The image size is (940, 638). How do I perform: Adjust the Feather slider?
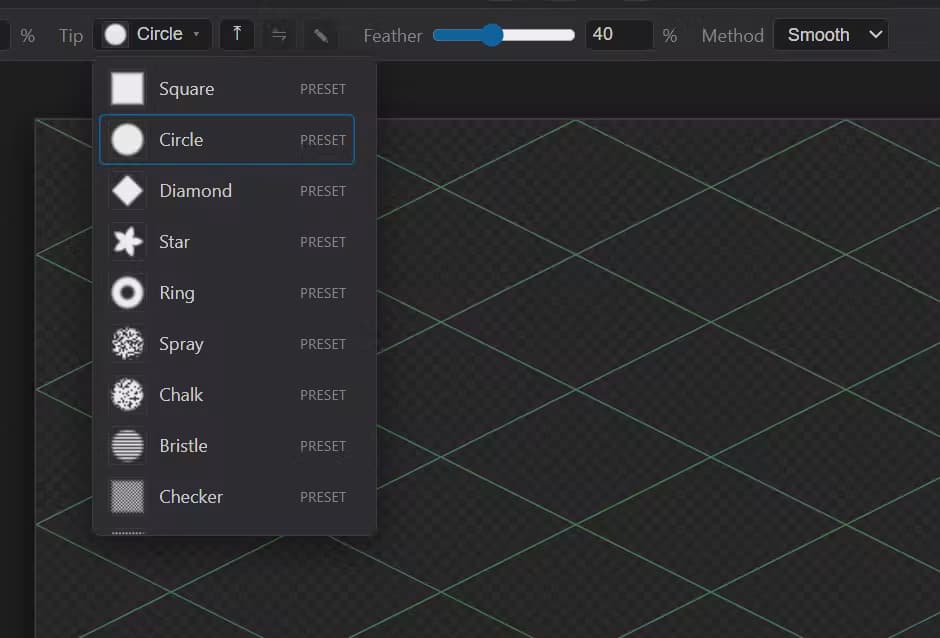tap(504, 35)
